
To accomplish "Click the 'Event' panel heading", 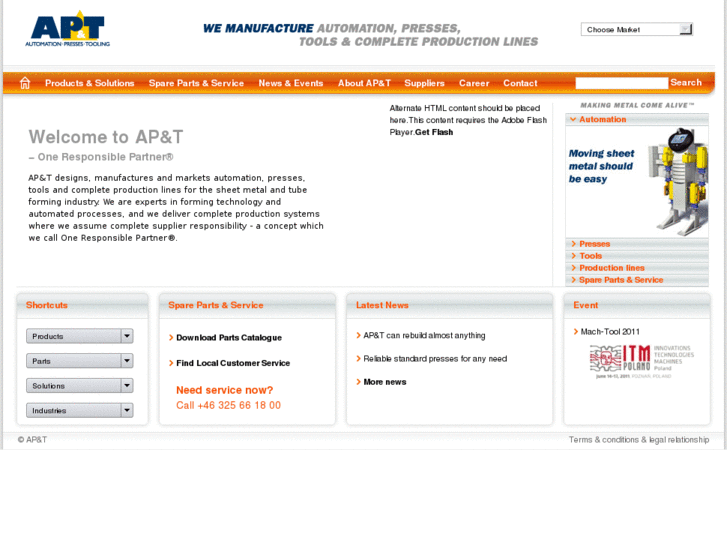I will [586, 305].
